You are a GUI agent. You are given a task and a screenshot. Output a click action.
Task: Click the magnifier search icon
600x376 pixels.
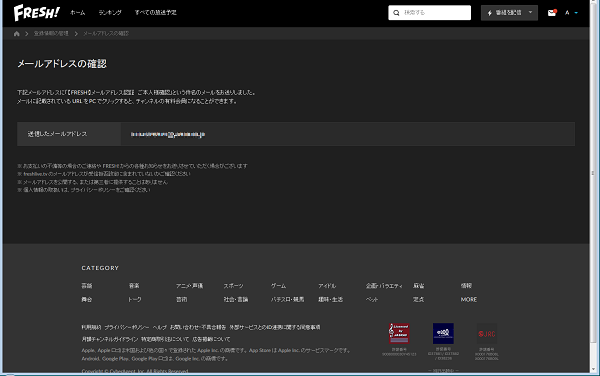pos(396,13)
